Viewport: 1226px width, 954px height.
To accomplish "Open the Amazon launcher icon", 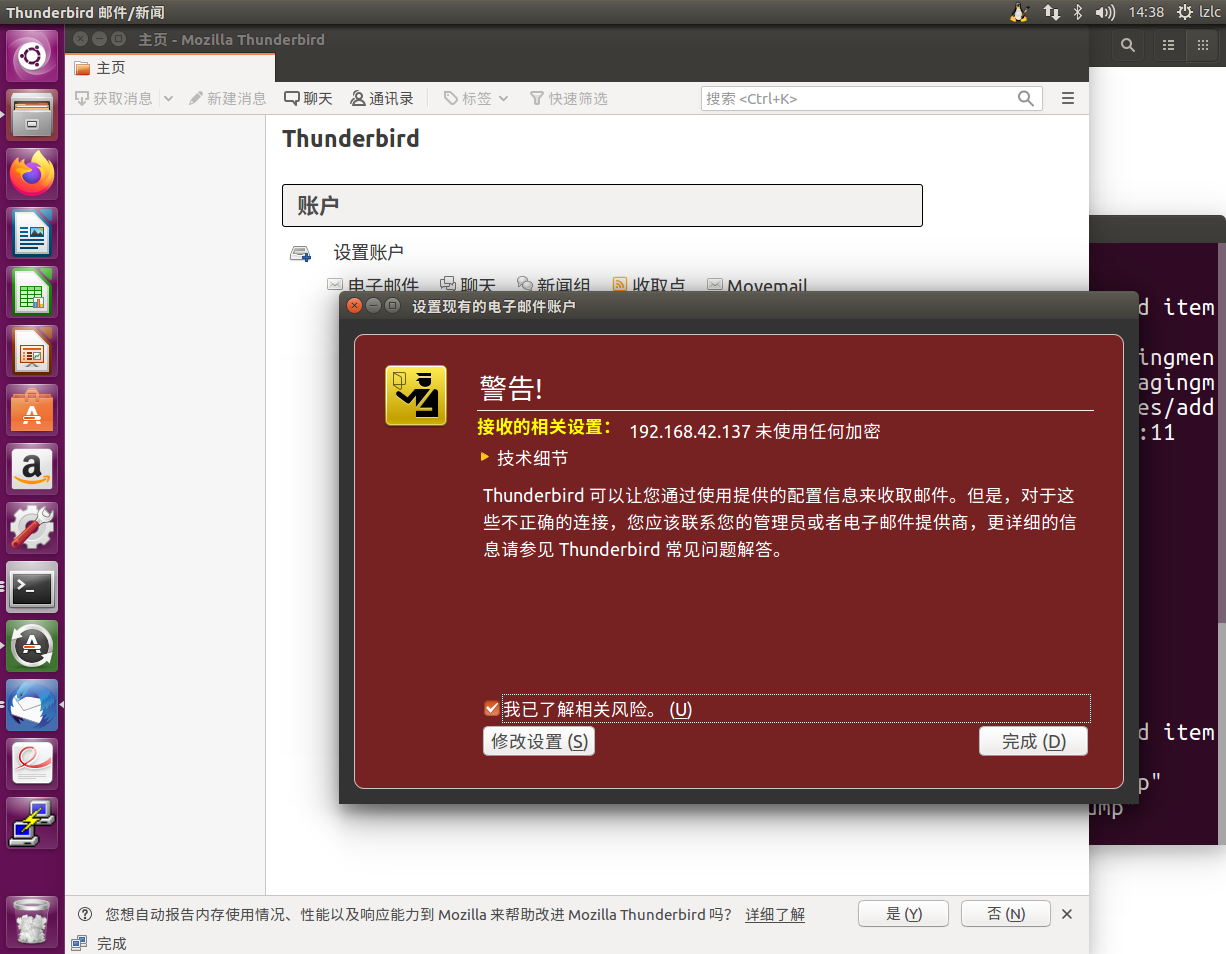I will [x=33, y=469].
